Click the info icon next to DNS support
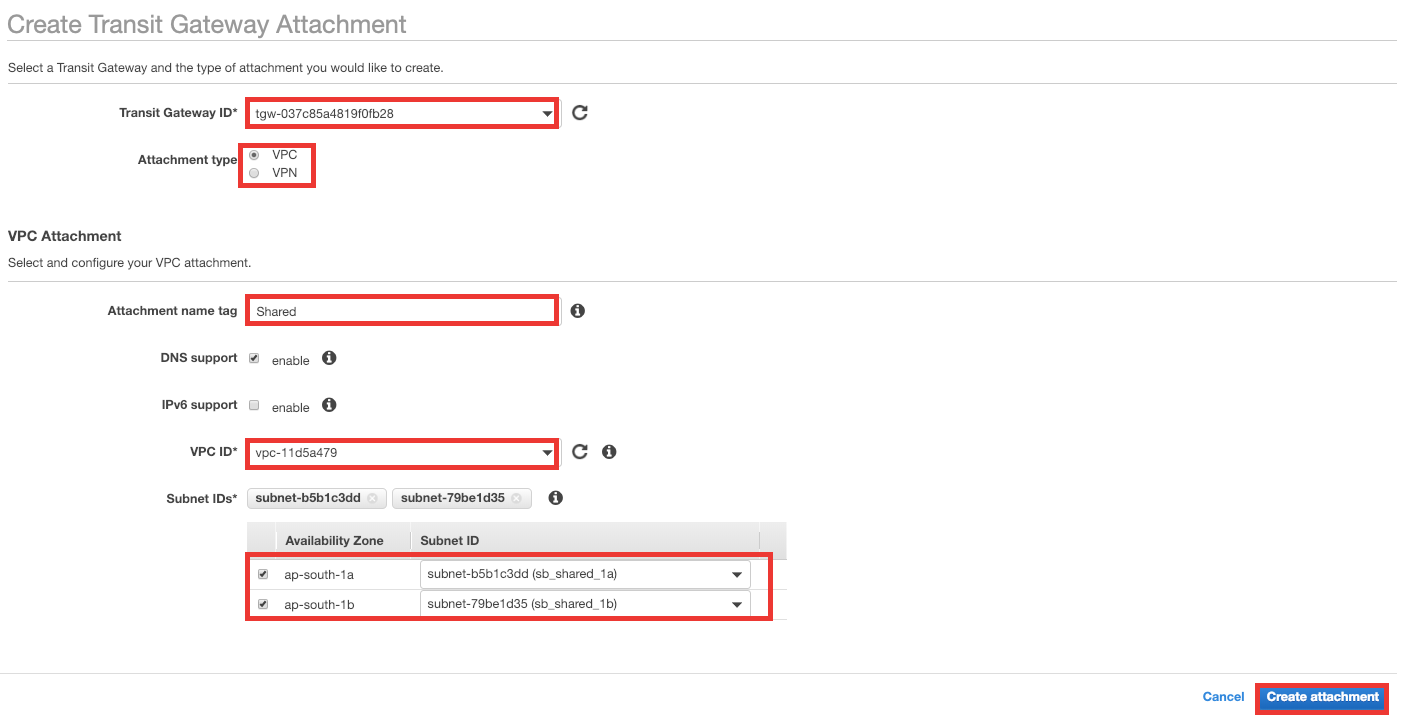Screen dimensions: 1413x725 click(329, 357)
